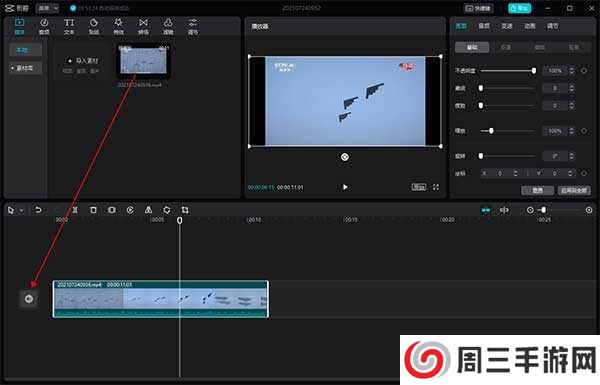This screenshot has width=600, height=385.
Task: Toggle the round track button left of the clip
Action: (x=29, y=299)
